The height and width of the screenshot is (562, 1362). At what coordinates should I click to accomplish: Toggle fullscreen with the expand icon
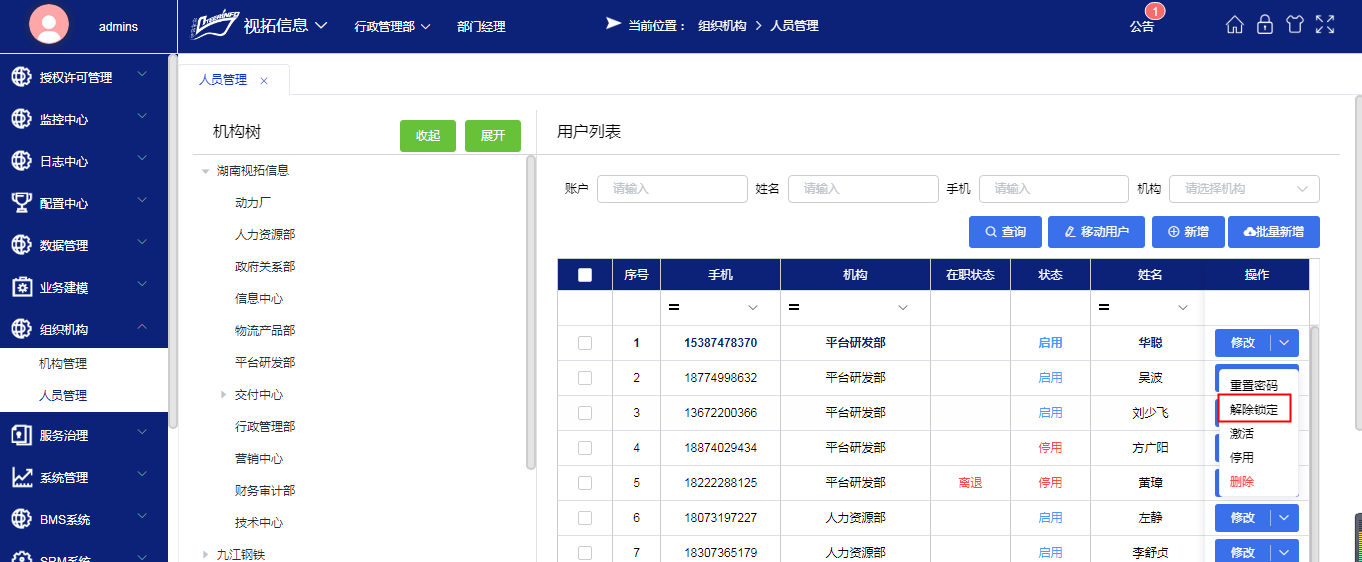pos(1325,25)
